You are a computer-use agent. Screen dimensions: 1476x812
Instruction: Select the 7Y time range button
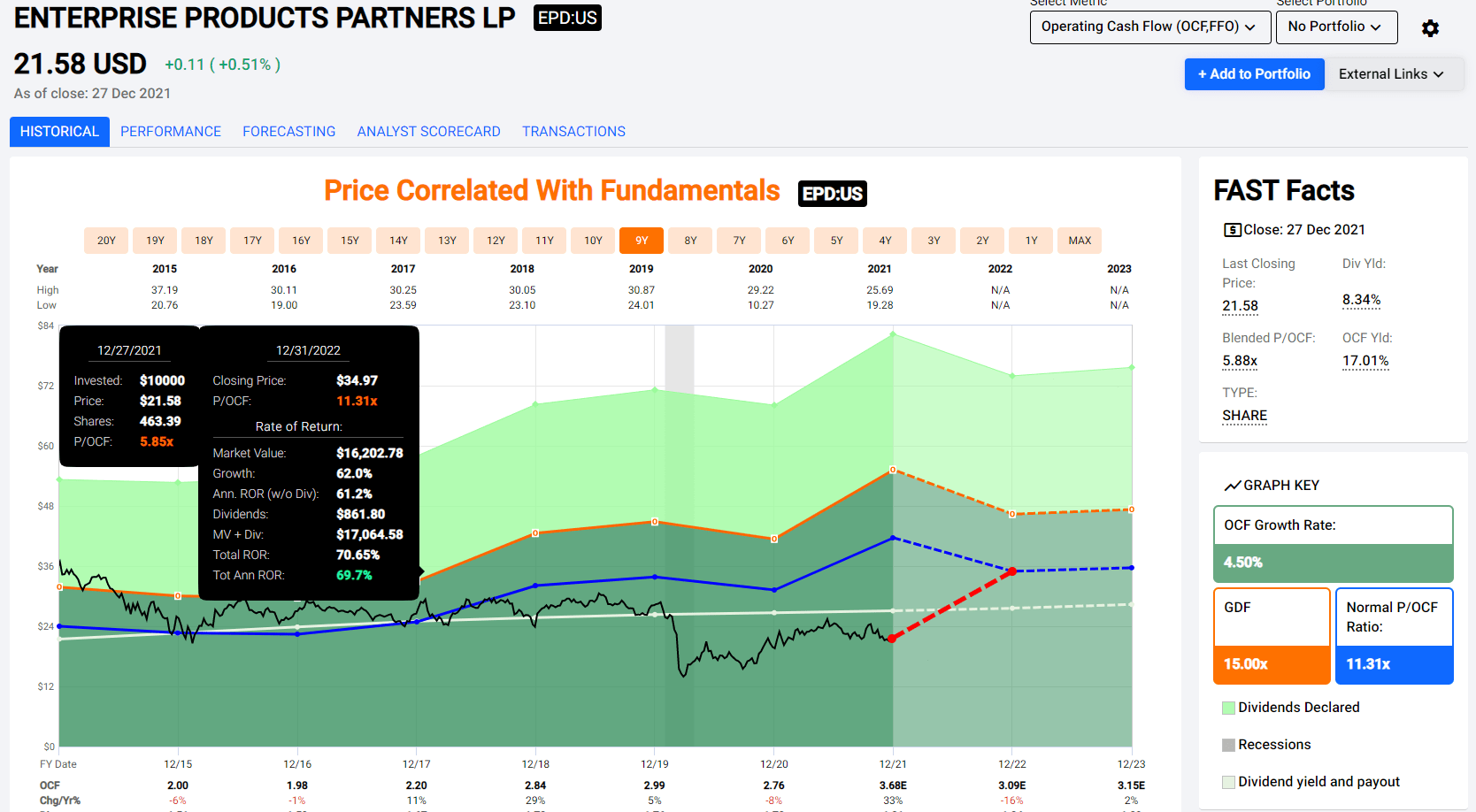[739, 241]
